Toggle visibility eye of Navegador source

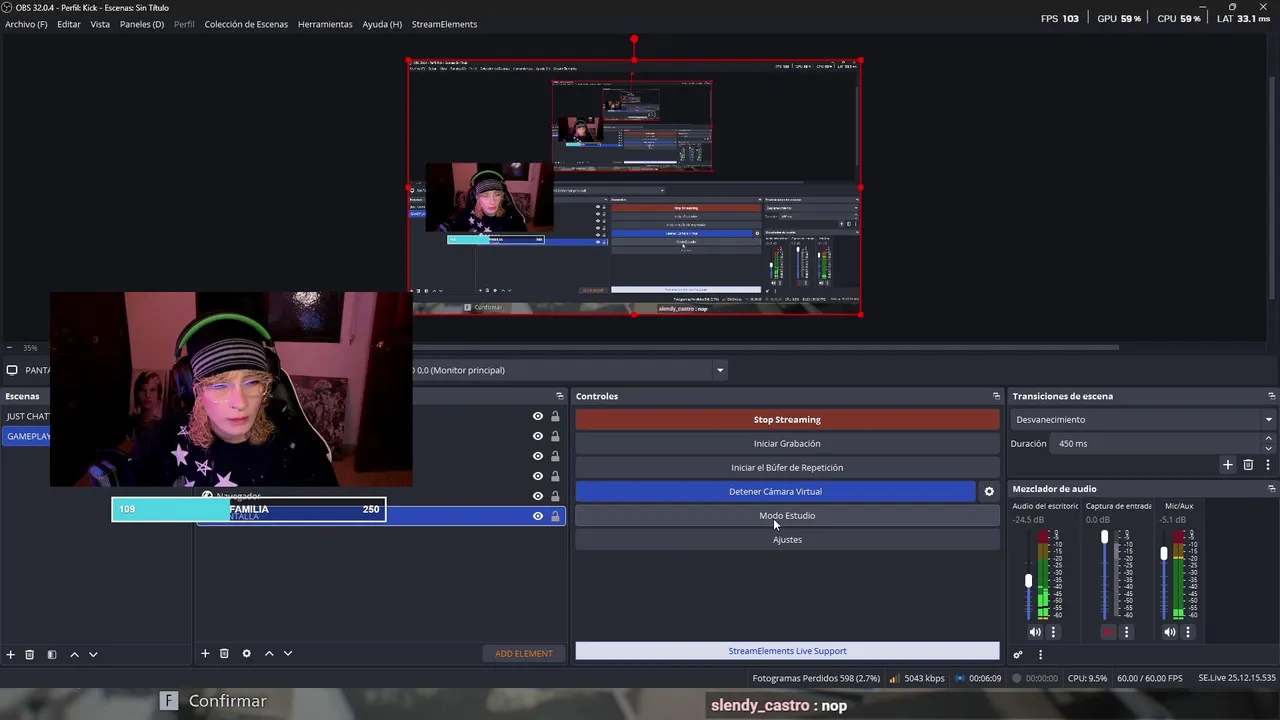pos(538,496)
